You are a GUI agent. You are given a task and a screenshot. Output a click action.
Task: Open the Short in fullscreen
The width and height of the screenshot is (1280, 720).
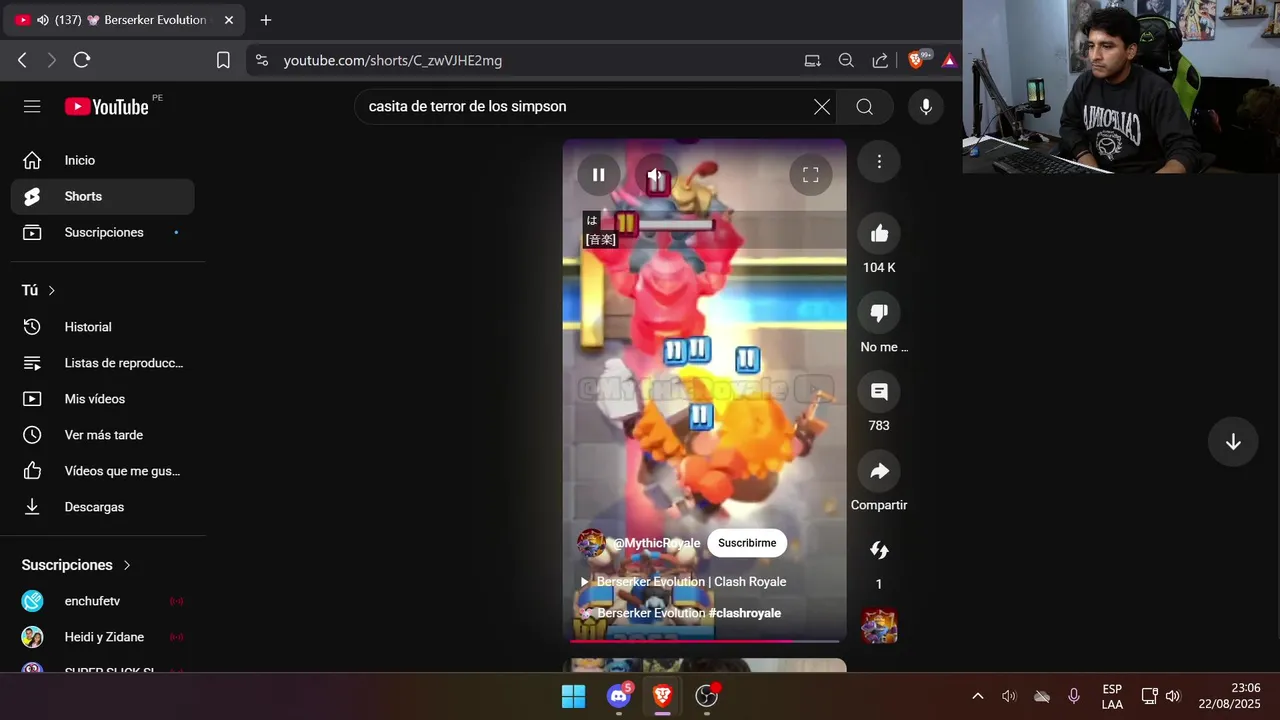[811, 175]
